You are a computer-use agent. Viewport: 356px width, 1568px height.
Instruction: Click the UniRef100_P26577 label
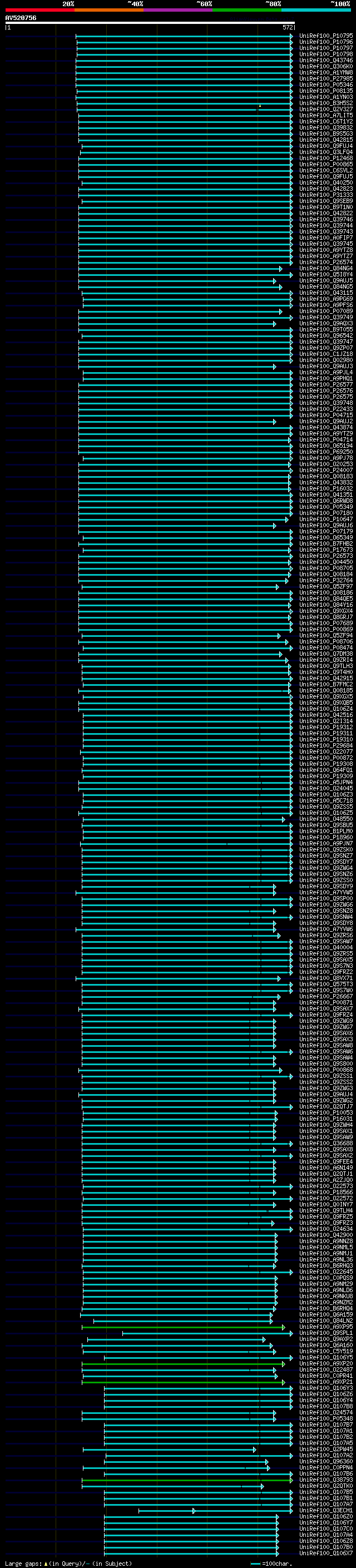[325, 385]
